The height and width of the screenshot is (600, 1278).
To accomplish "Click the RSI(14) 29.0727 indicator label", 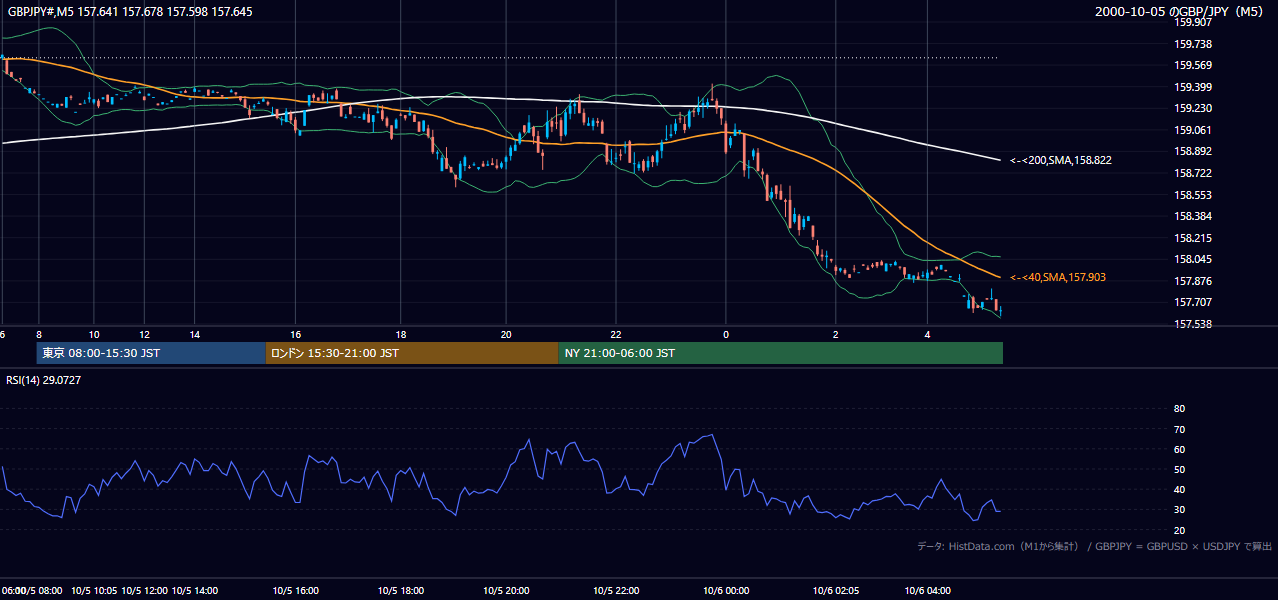I will click(43, 380).
